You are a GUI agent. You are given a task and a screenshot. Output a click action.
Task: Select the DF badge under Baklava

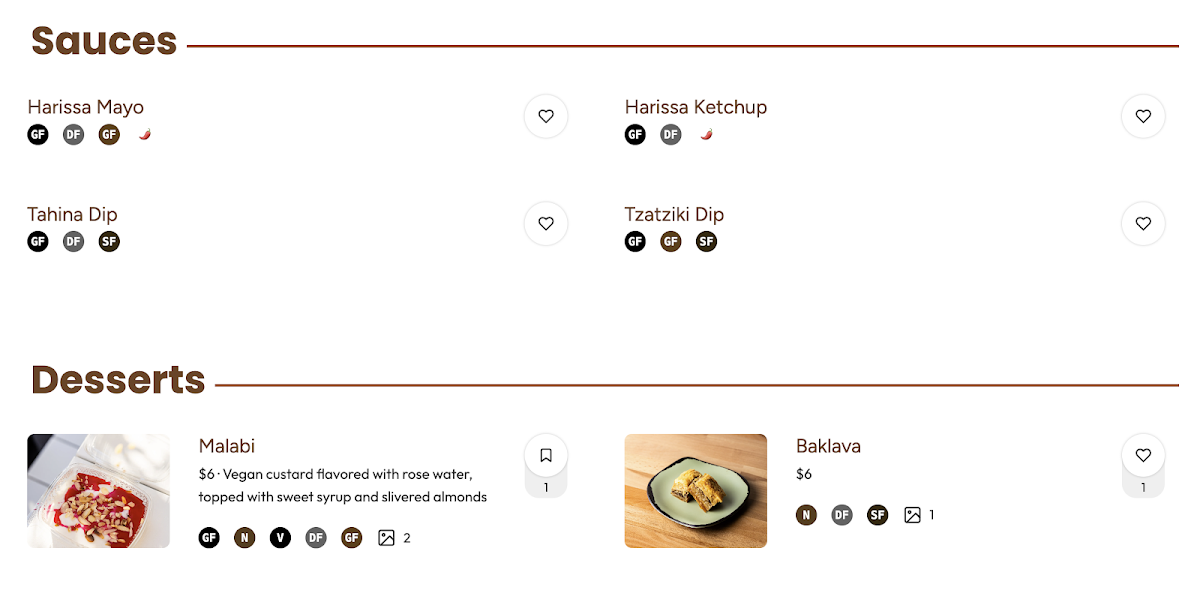point(842,515)
